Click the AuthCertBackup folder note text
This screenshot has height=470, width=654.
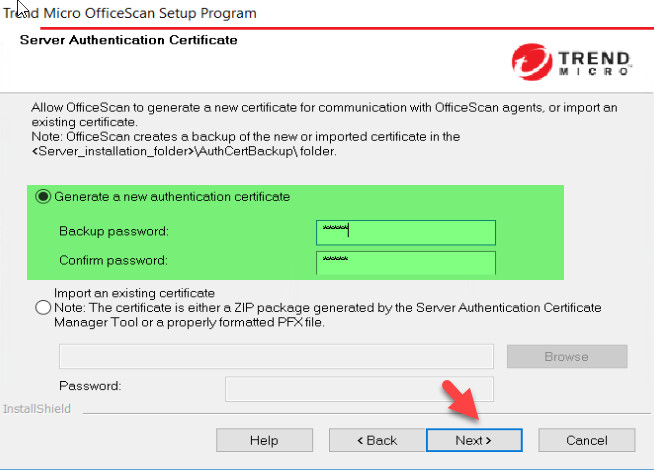pyautogui.click(x=246, y=144)
